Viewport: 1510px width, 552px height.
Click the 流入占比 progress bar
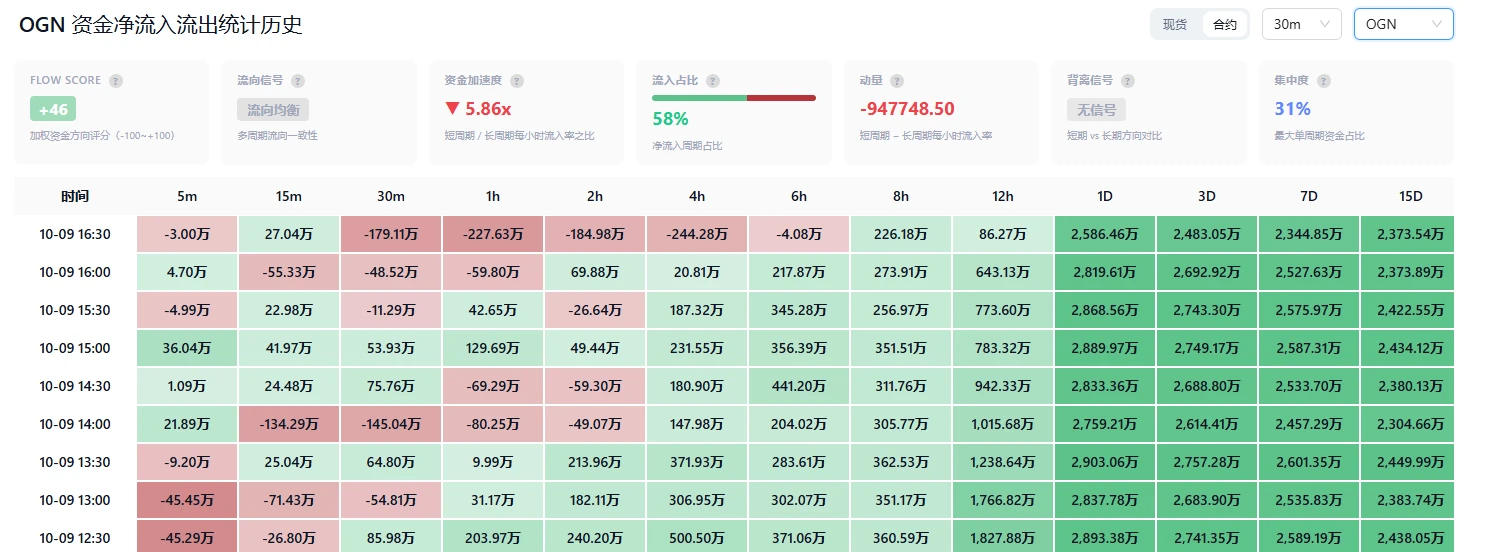click(x=734, y=98)
